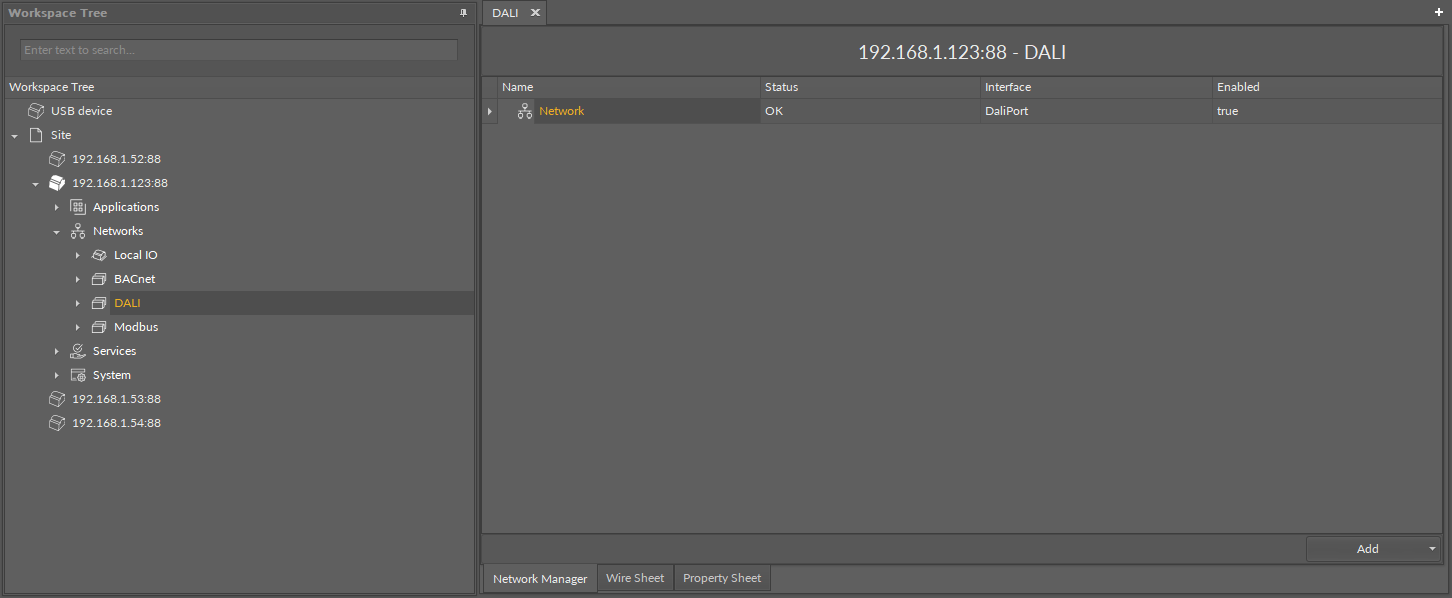Switch to the Network Manager tab
Viewport: 1452px width, 598px height.
[x=540, y=579]
